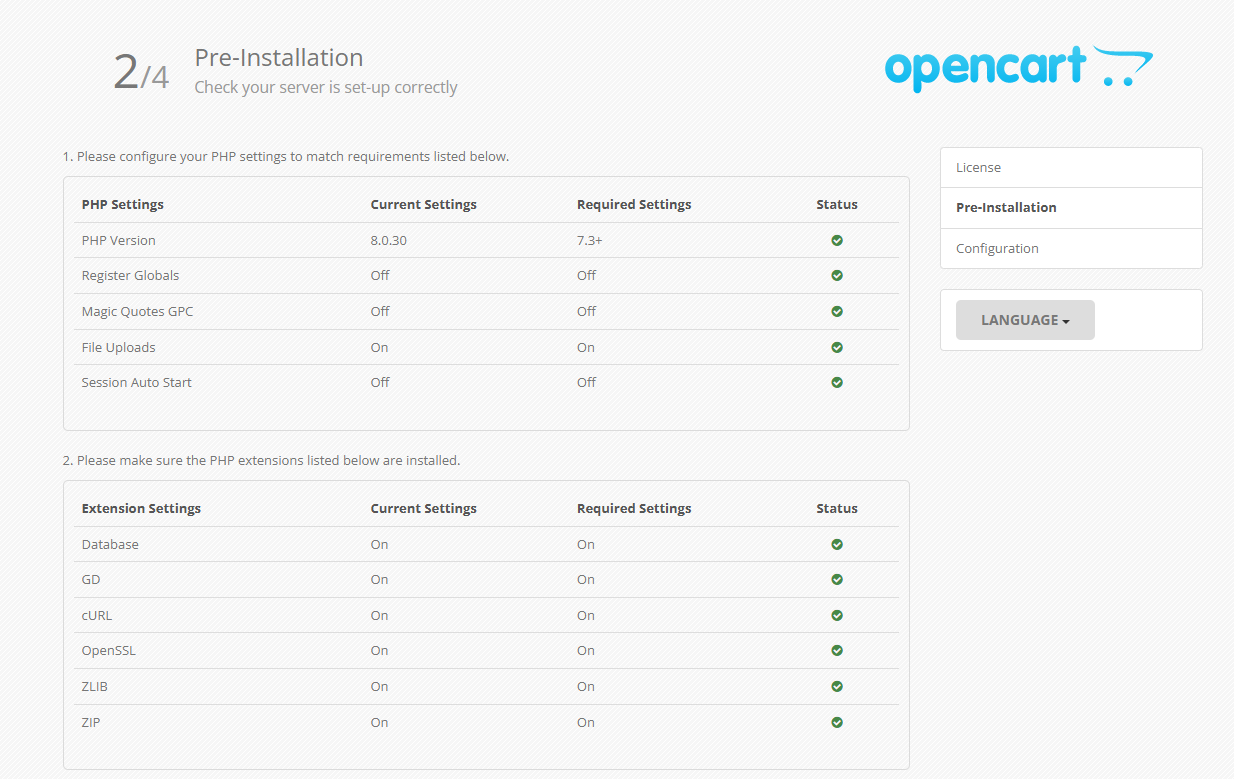Click the 2/4 step indicator

[141, 72]
